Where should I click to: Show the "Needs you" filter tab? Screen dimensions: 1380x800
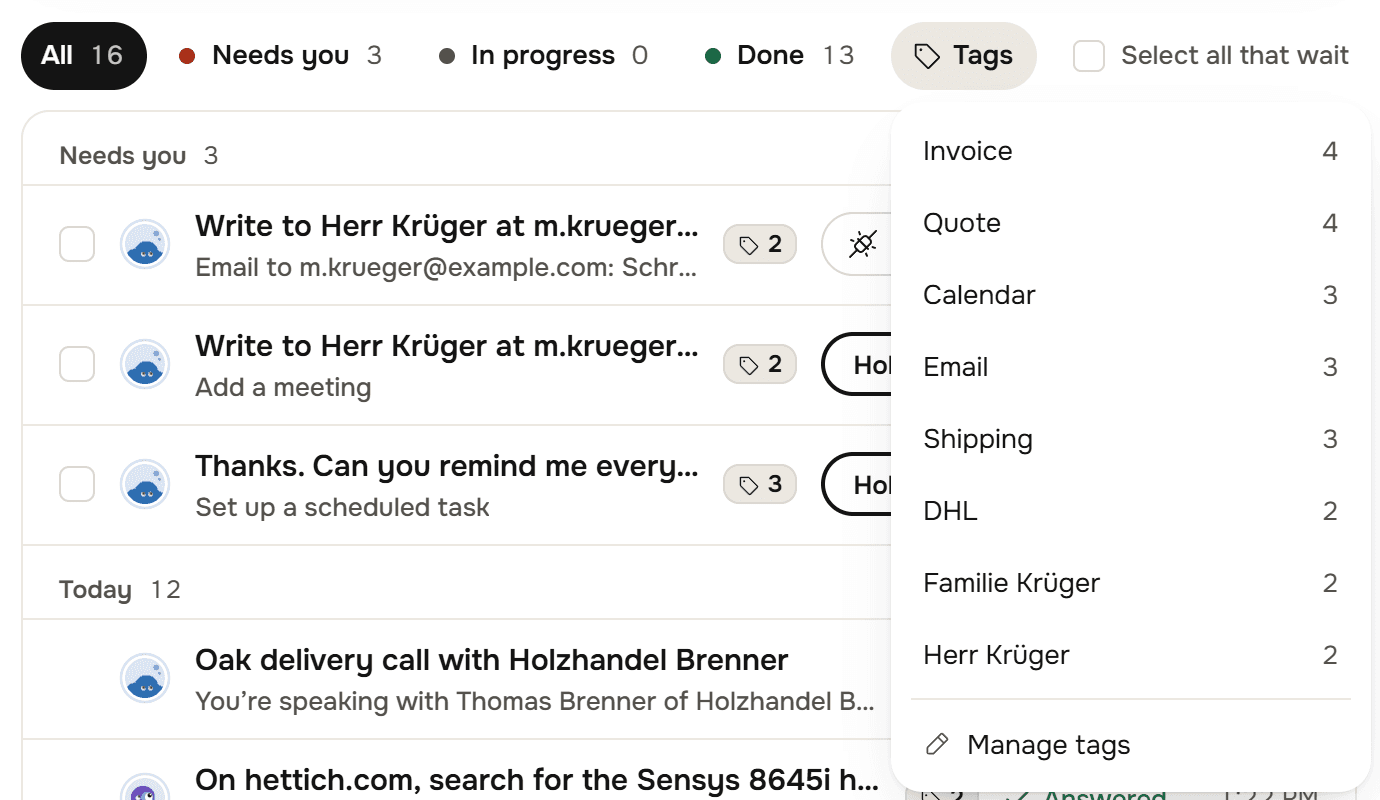pos(280,56)
